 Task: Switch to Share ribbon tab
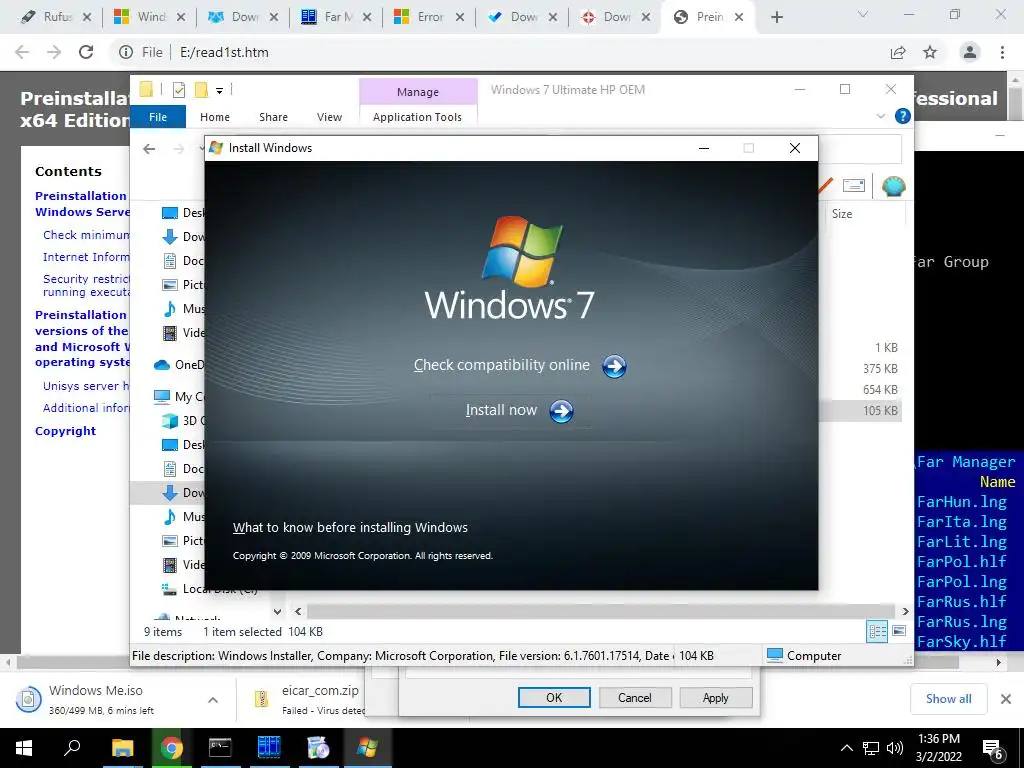(x=273, y=117)
